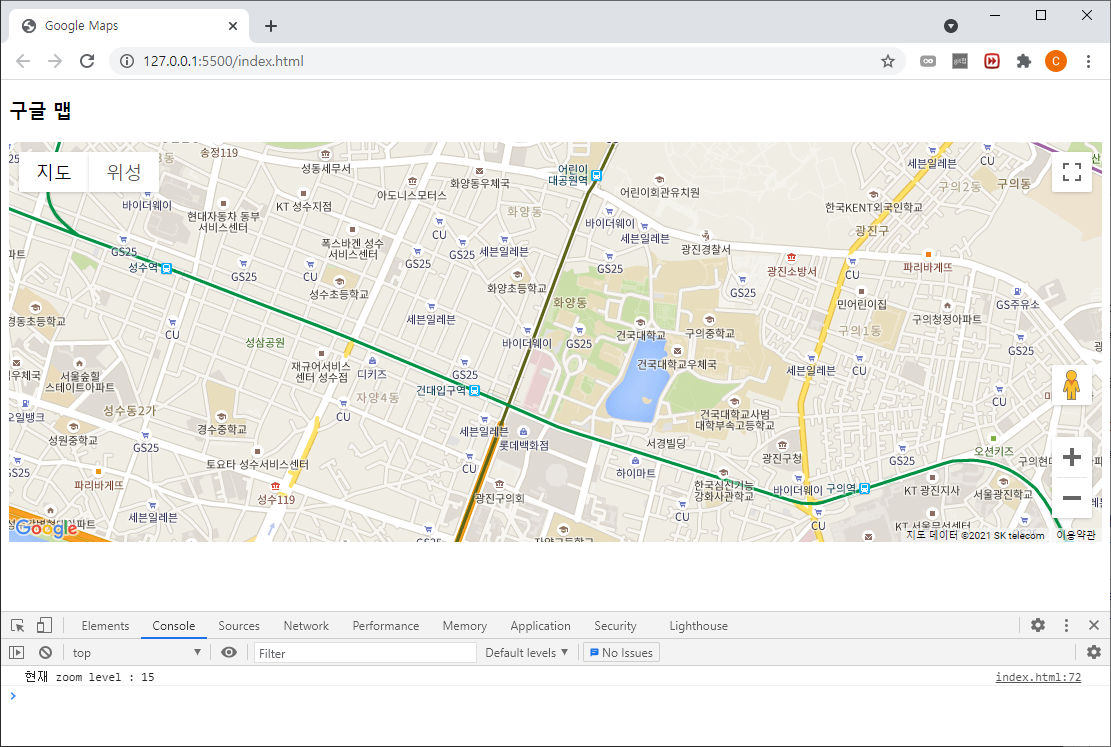This screenshot has height=747, width=1111.
Task: Click the orange profile avatar C
Action: pyautogui.click(x=1056, y=61)
